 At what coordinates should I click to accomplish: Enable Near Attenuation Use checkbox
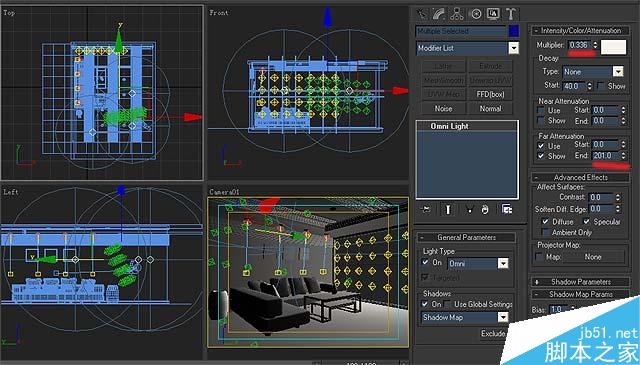541,111
